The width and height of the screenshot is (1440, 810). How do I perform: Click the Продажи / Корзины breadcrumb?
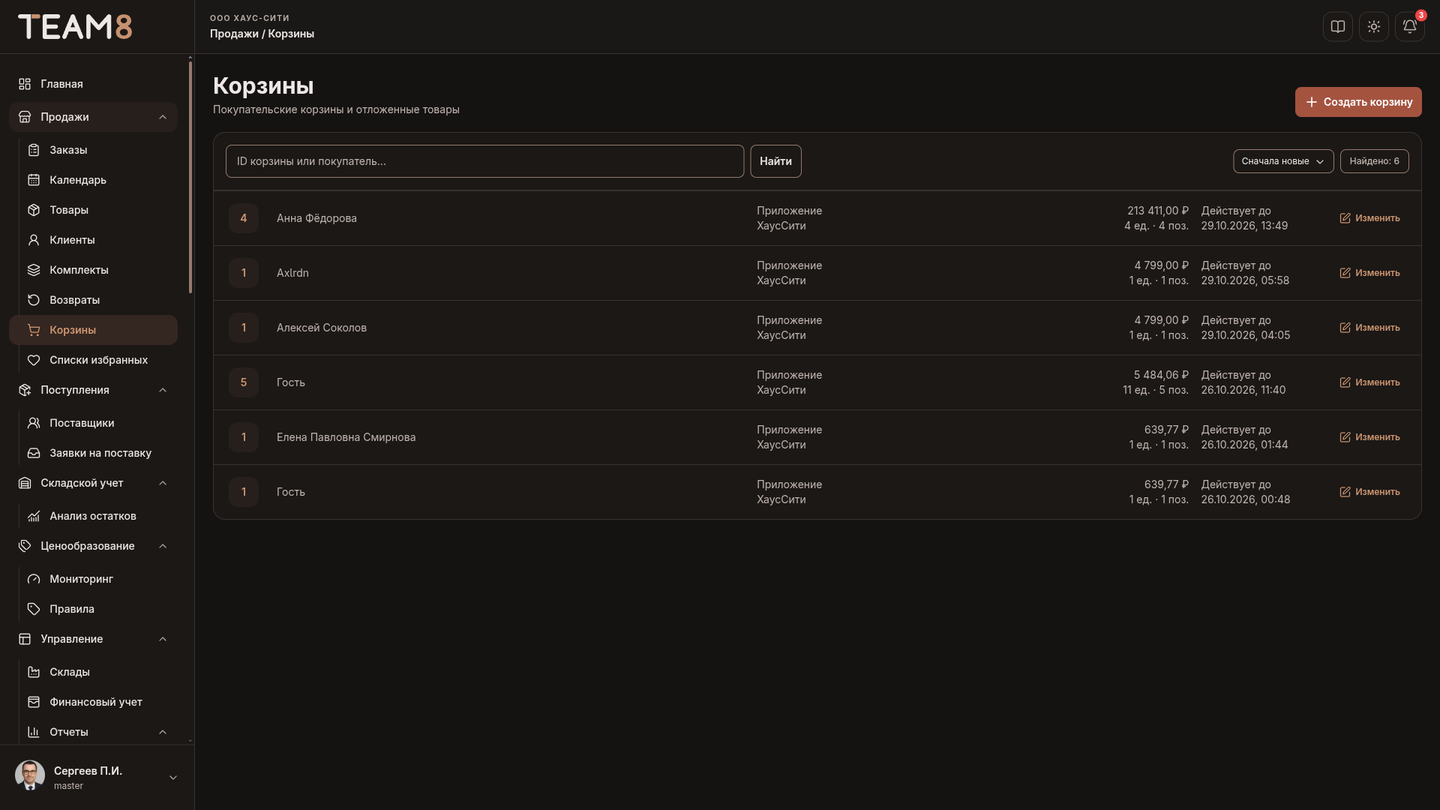point(262,34)
